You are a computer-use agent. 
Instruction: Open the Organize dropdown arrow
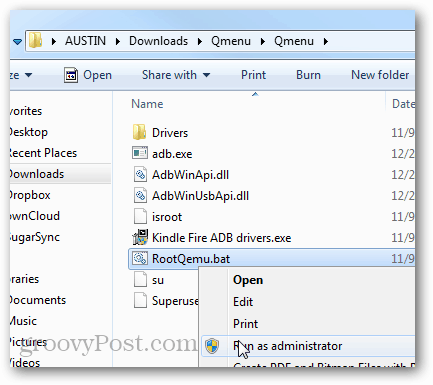click(x=29, y=75)
